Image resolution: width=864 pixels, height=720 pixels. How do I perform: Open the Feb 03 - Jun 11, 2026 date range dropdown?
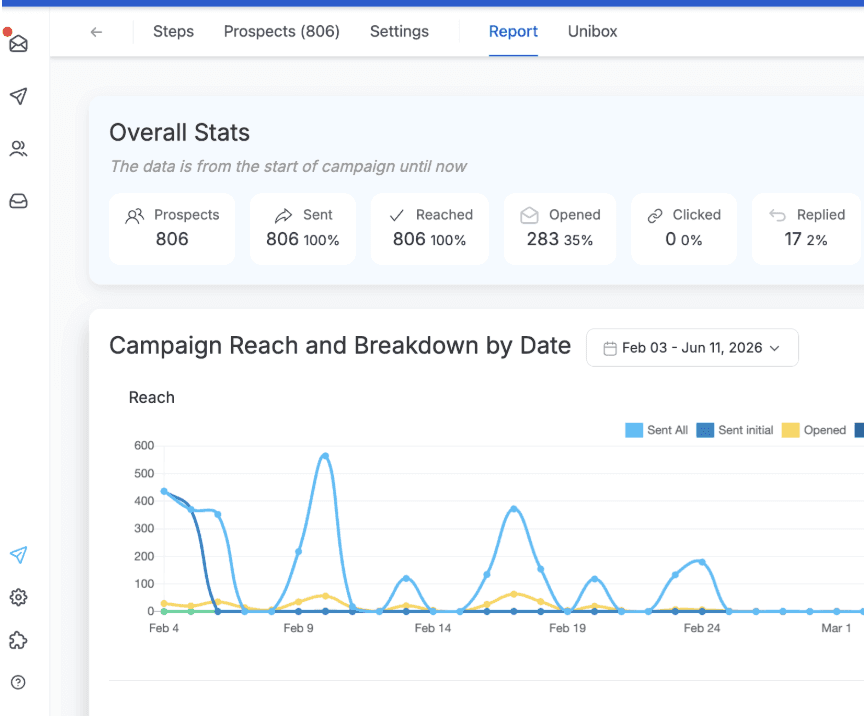tap(692, 348)
